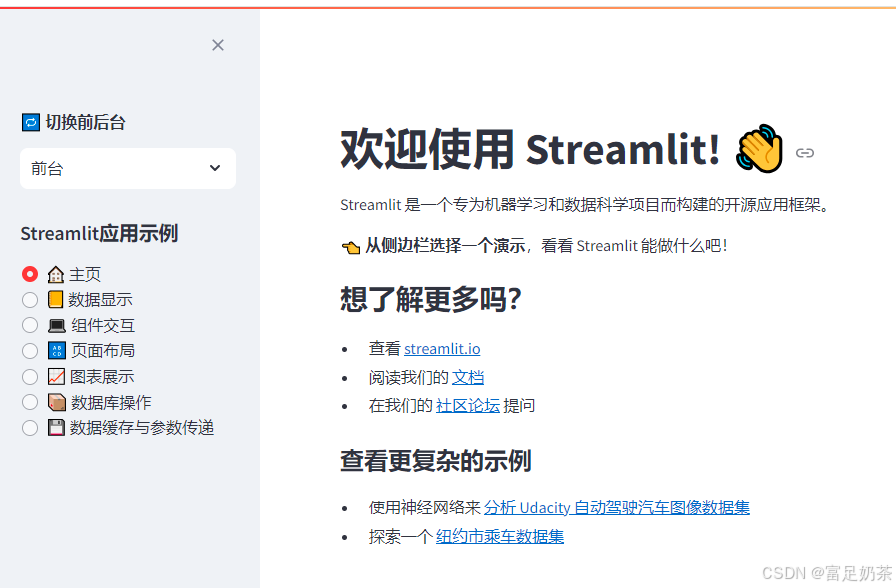Click the 想了解更多吗? heading
Image resolution: width=896 pixels, height=588 pixels.
431,299
